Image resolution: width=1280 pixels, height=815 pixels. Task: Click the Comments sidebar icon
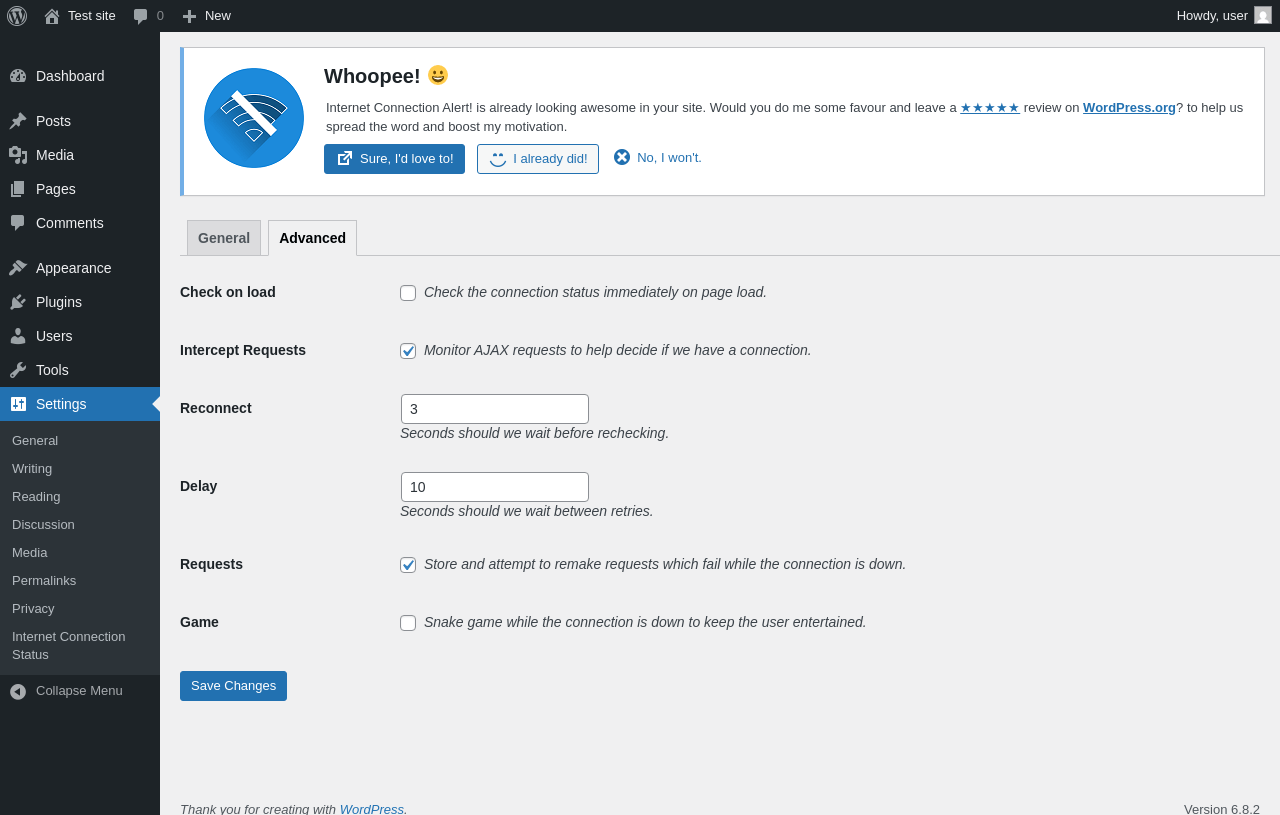coord(18,223)
